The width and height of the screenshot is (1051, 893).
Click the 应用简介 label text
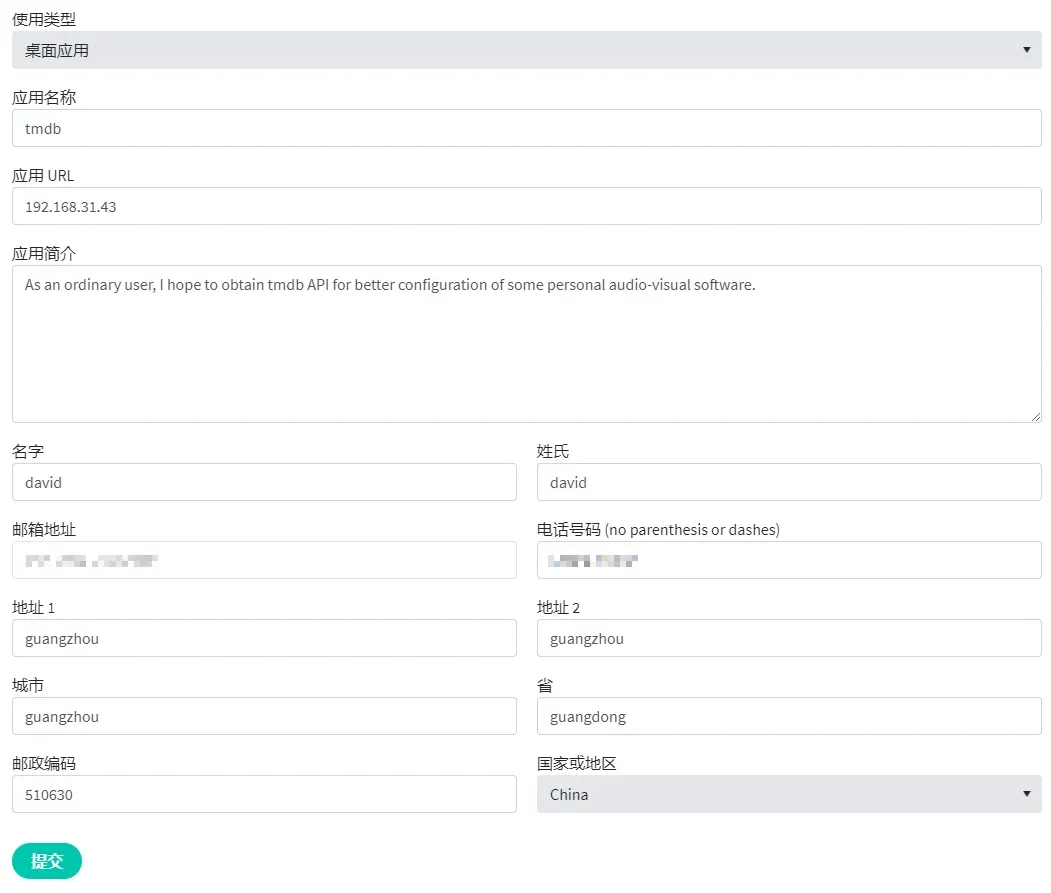click(43, 254)
